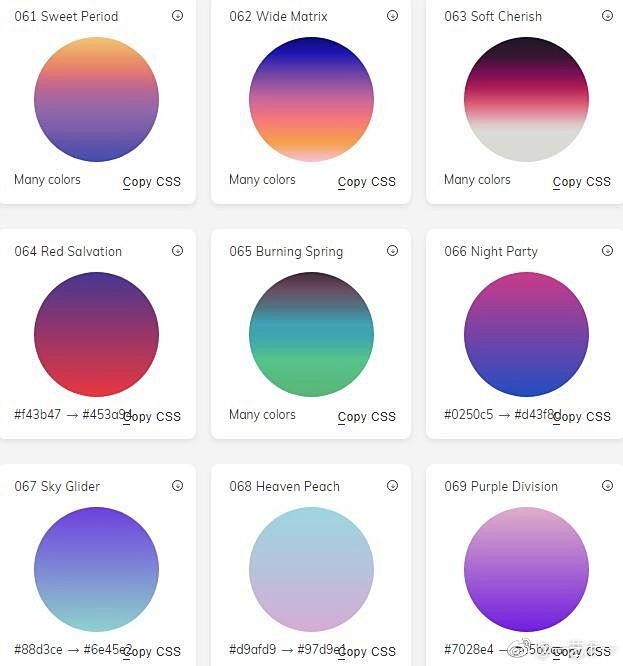623x666 pixels.
Task: Open the 069 Purple Division title
Action: point(501,487)
